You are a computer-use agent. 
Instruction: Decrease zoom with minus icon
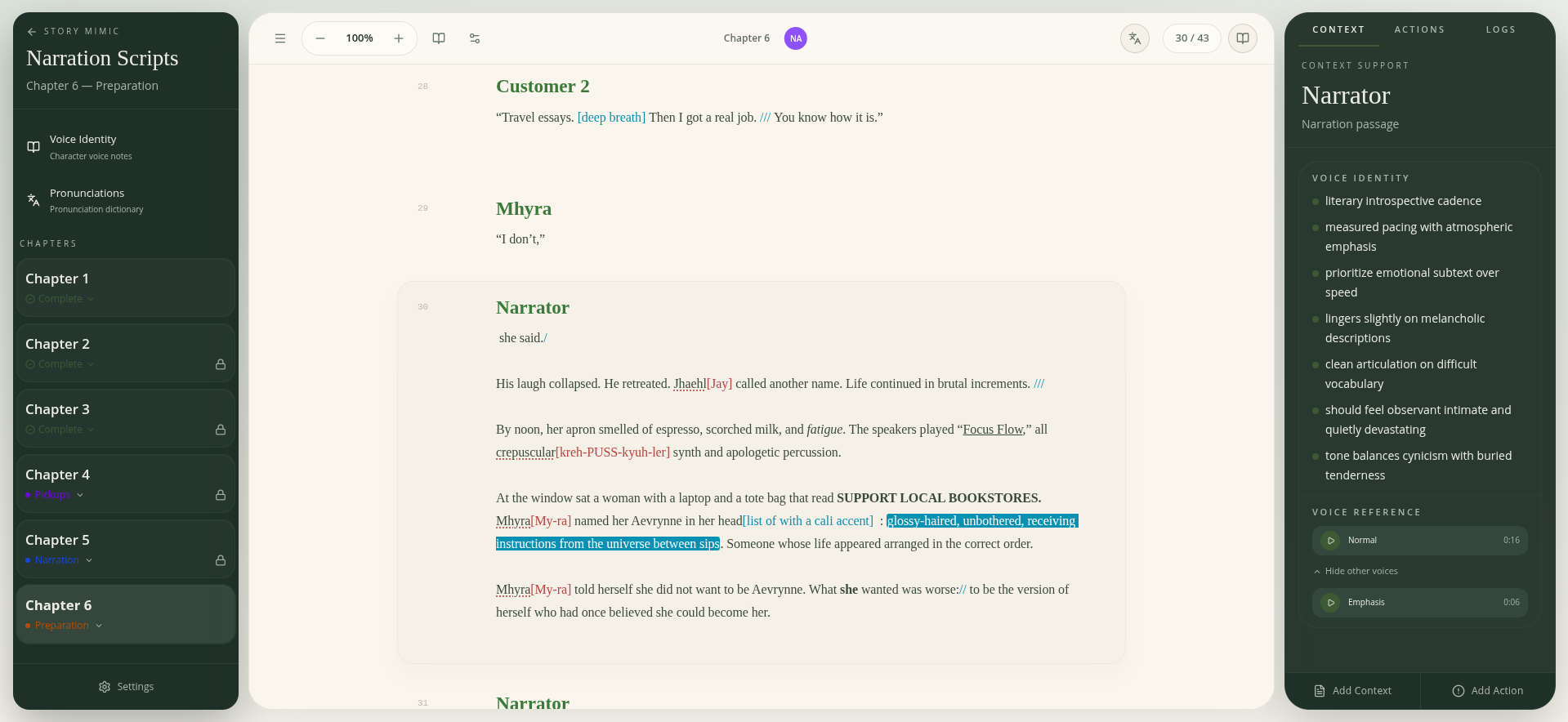[320, 38]
